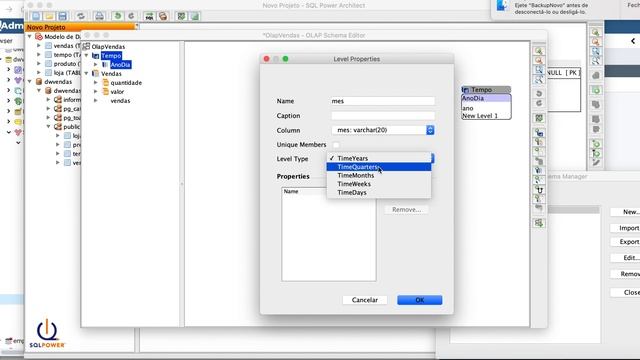640x360 pixels.
Task: Click inside the empty Caption field
Action: point(383,116)
